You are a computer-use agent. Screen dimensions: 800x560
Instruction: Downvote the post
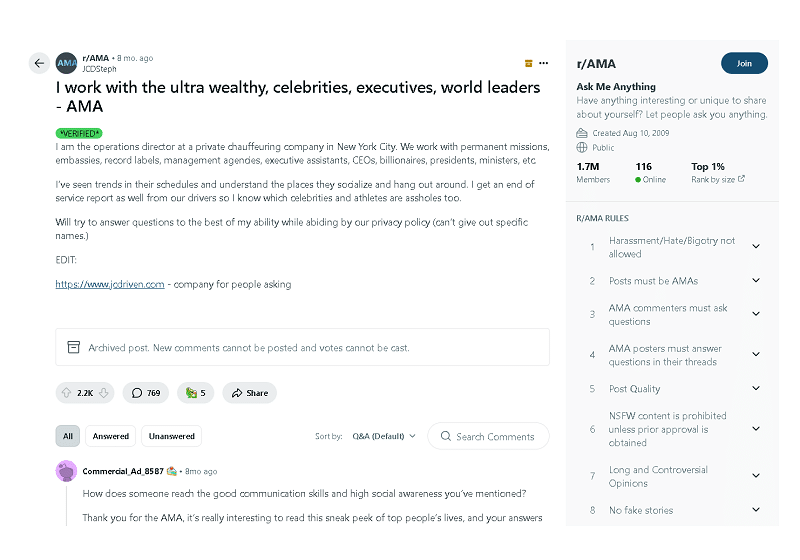[x=104, y=393]
